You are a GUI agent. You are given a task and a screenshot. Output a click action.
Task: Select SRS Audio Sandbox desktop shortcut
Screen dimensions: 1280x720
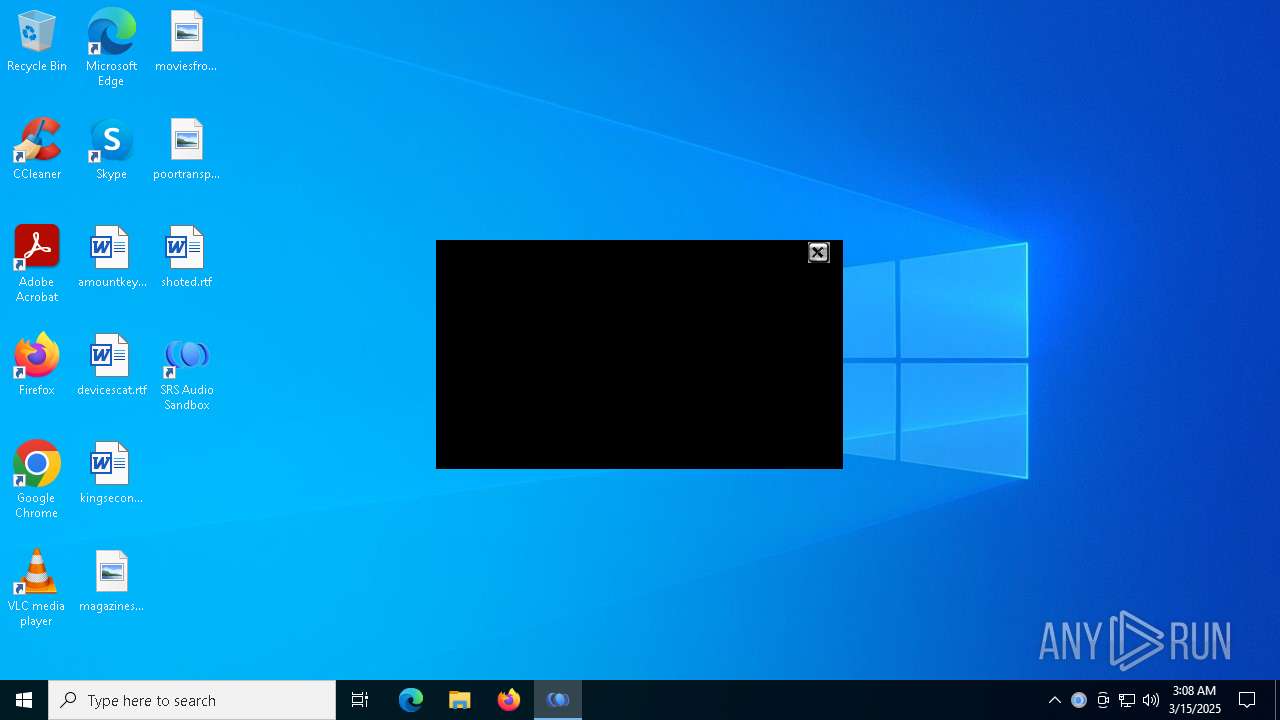pyautogui.click(x=186, y=373)
